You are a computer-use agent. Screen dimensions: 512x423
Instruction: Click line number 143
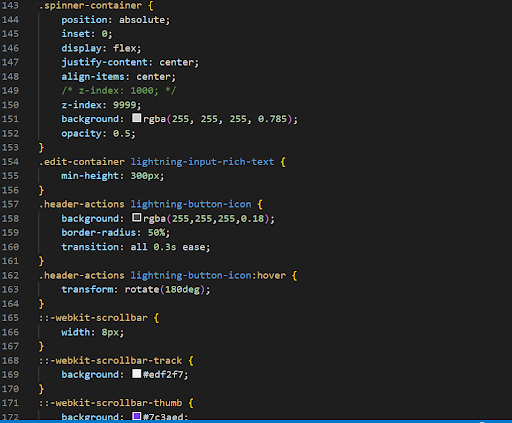[10, 6]
